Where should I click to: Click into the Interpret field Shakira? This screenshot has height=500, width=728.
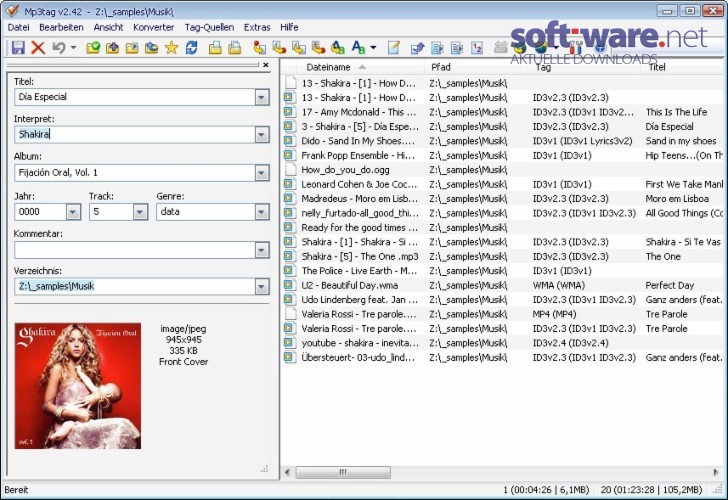[135, 135]
